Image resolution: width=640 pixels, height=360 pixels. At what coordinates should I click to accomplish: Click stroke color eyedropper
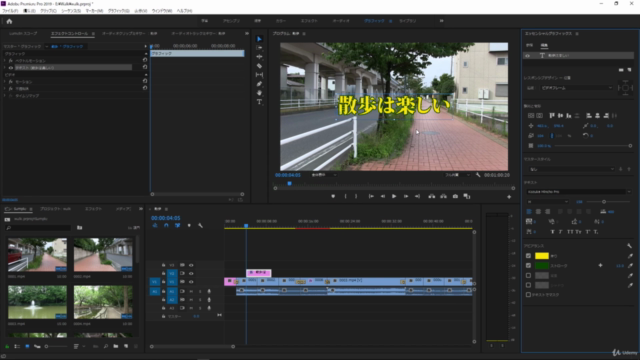(x=630, y=266)
